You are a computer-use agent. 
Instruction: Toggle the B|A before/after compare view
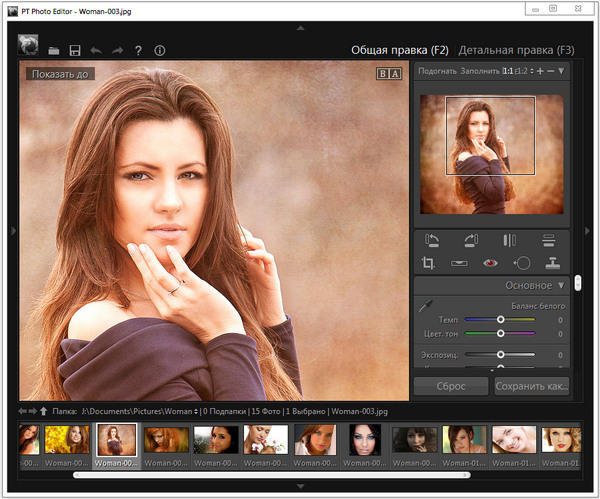click(x=387, y=73)
